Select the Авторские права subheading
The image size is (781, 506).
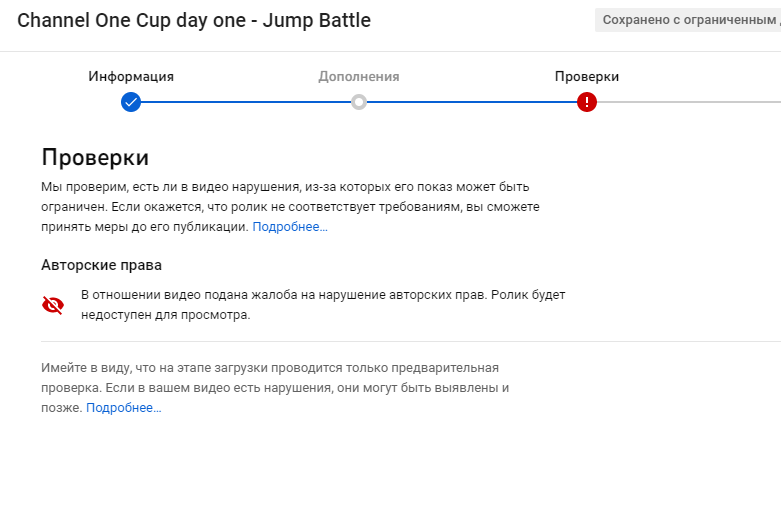coord(101,265)
